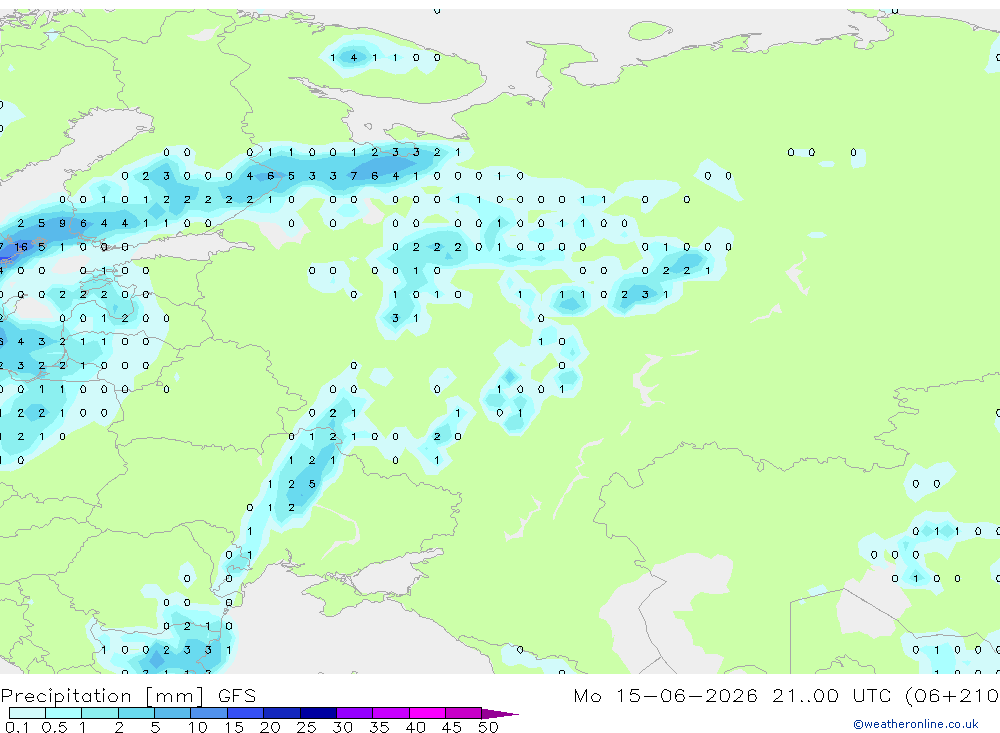Click the 45–50 mm legend color box
The width and height of the screenshot is (1000, 733).
464,713
